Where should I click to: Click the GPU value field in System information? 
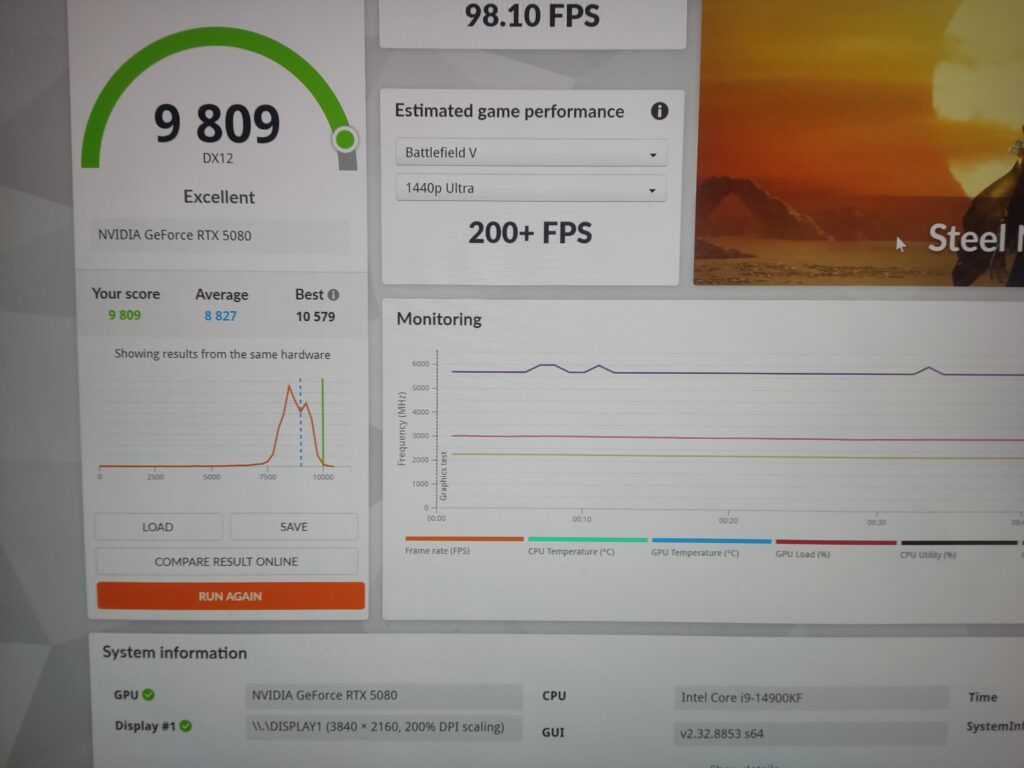[x=384, y=696]
